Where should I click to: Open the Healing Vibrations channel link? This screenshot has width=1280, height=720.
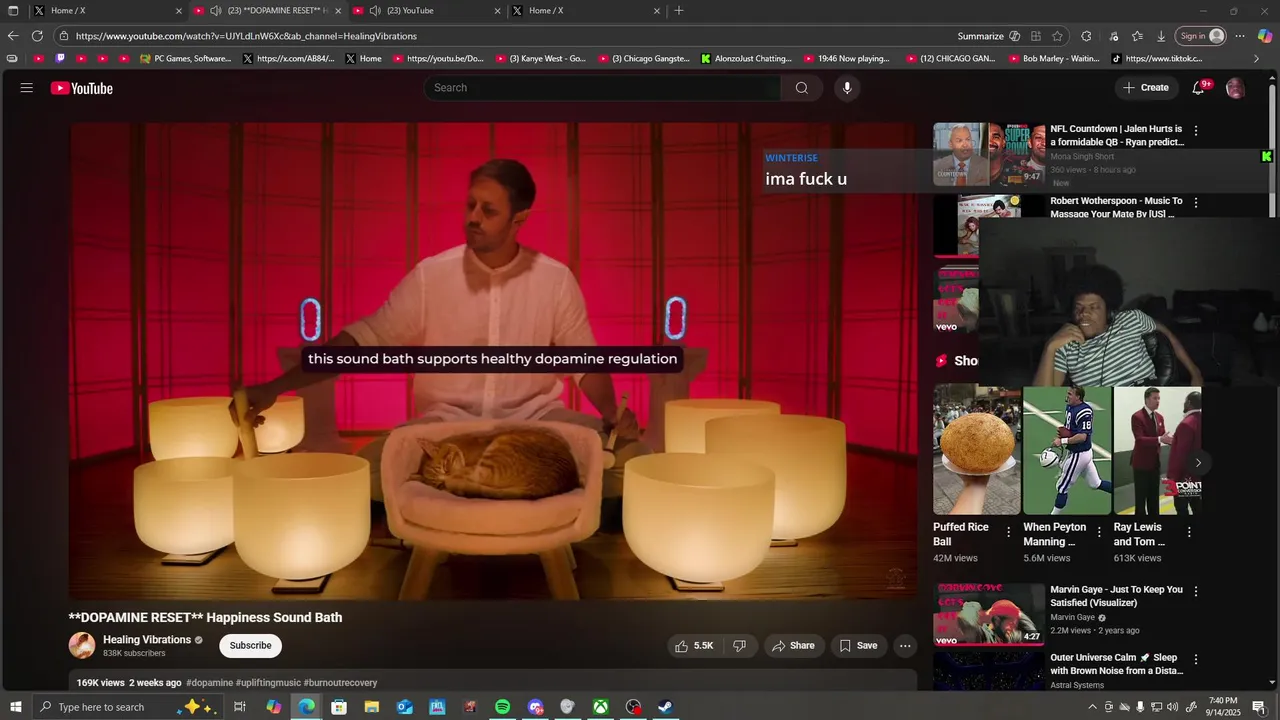(x=147, y=640)
